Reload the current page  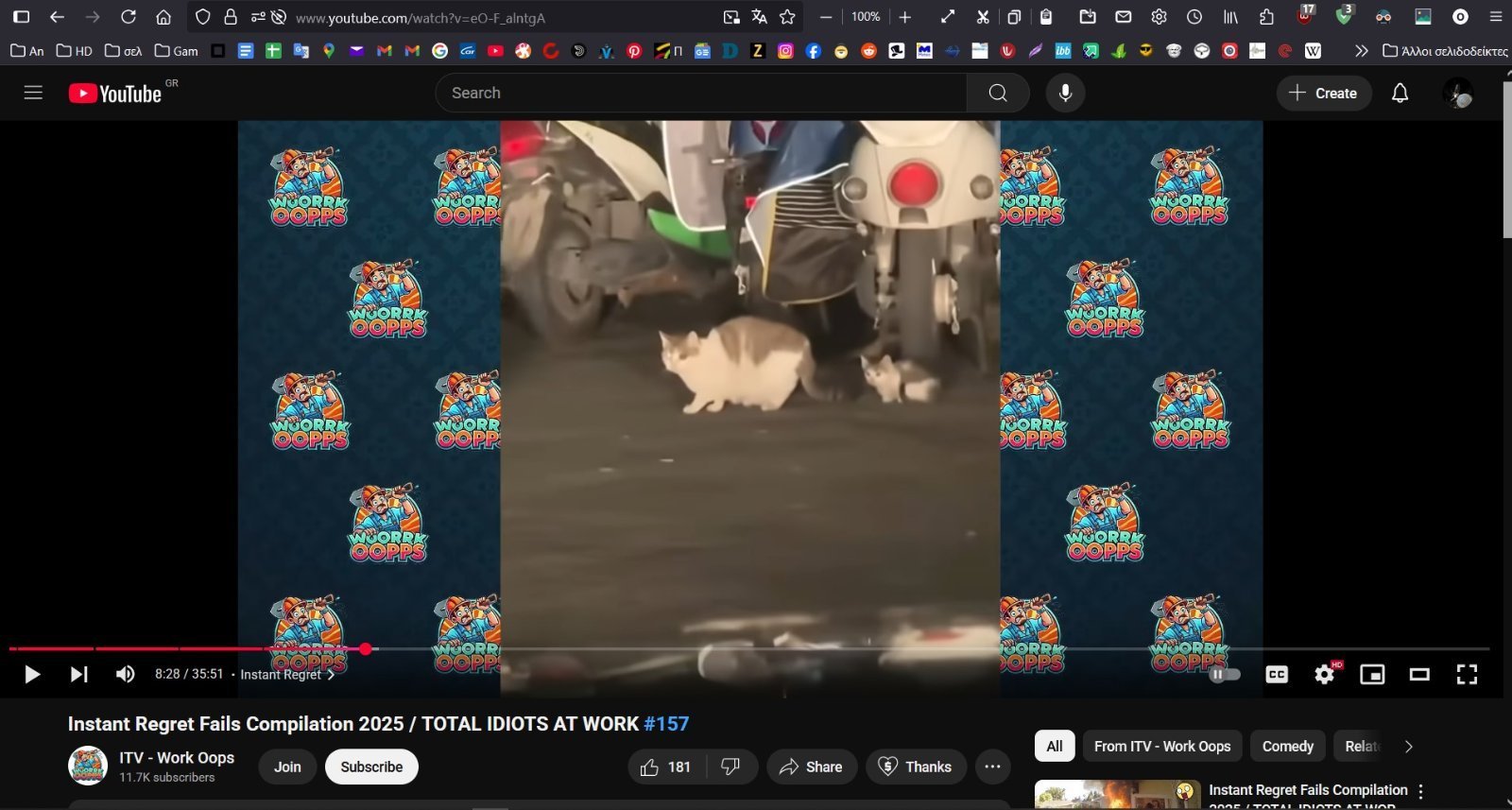point(129,17)
